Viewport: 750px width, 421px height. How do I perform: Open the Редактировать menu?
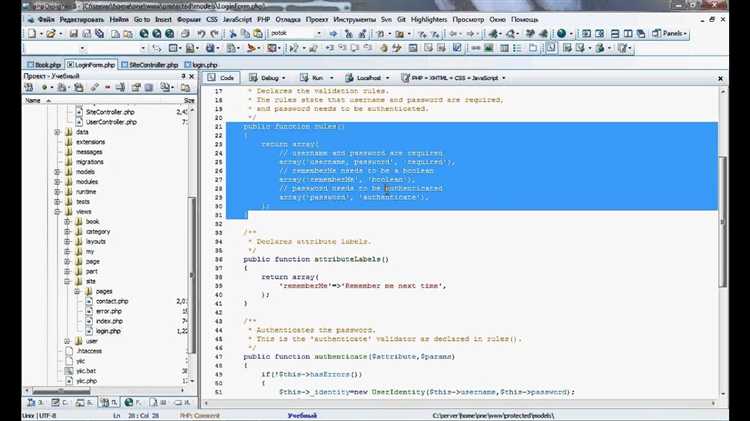(81, 20)
